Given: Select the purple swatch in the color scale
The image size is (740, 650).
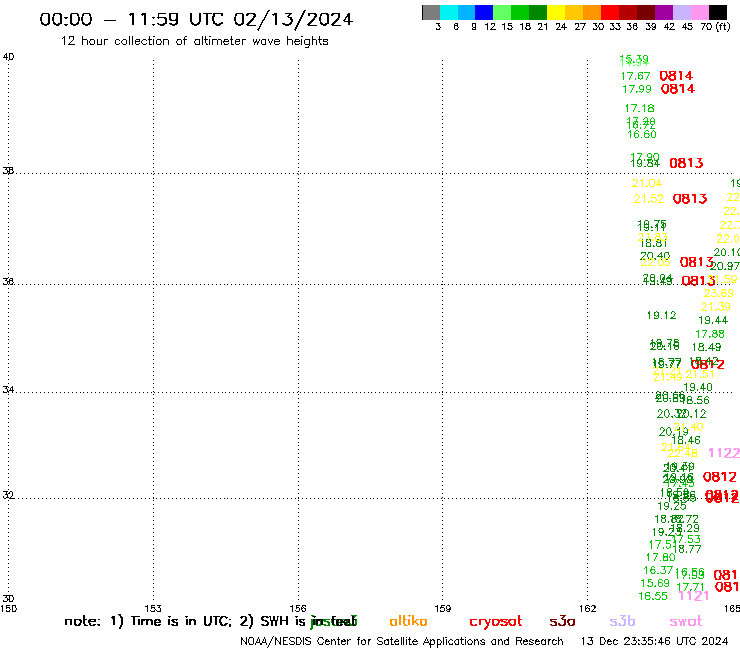Looking at the screenshot, I should tap(664, 12).
